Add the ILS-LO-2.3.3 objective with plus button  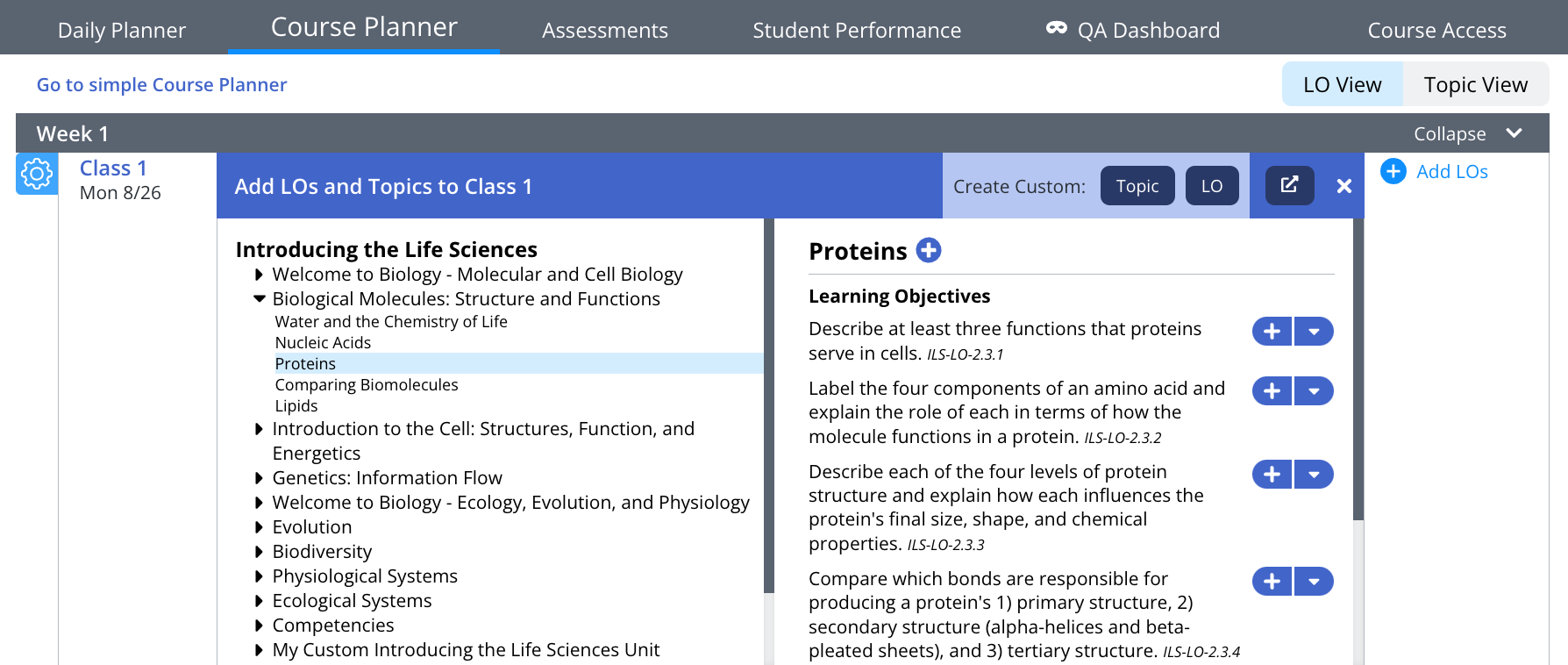pyautogui.click(x=1272, y=475)
